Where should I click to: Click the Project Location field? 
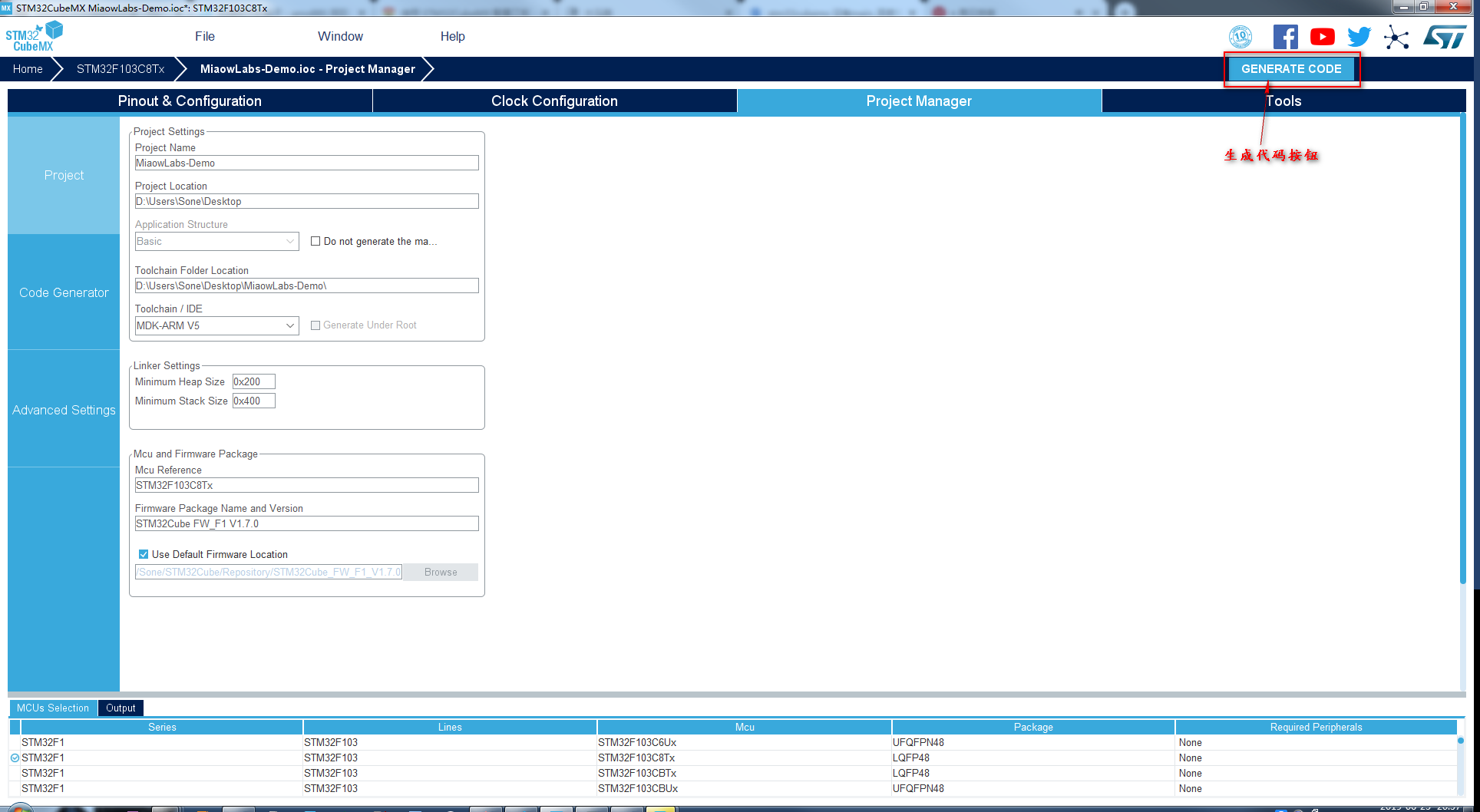307,201
